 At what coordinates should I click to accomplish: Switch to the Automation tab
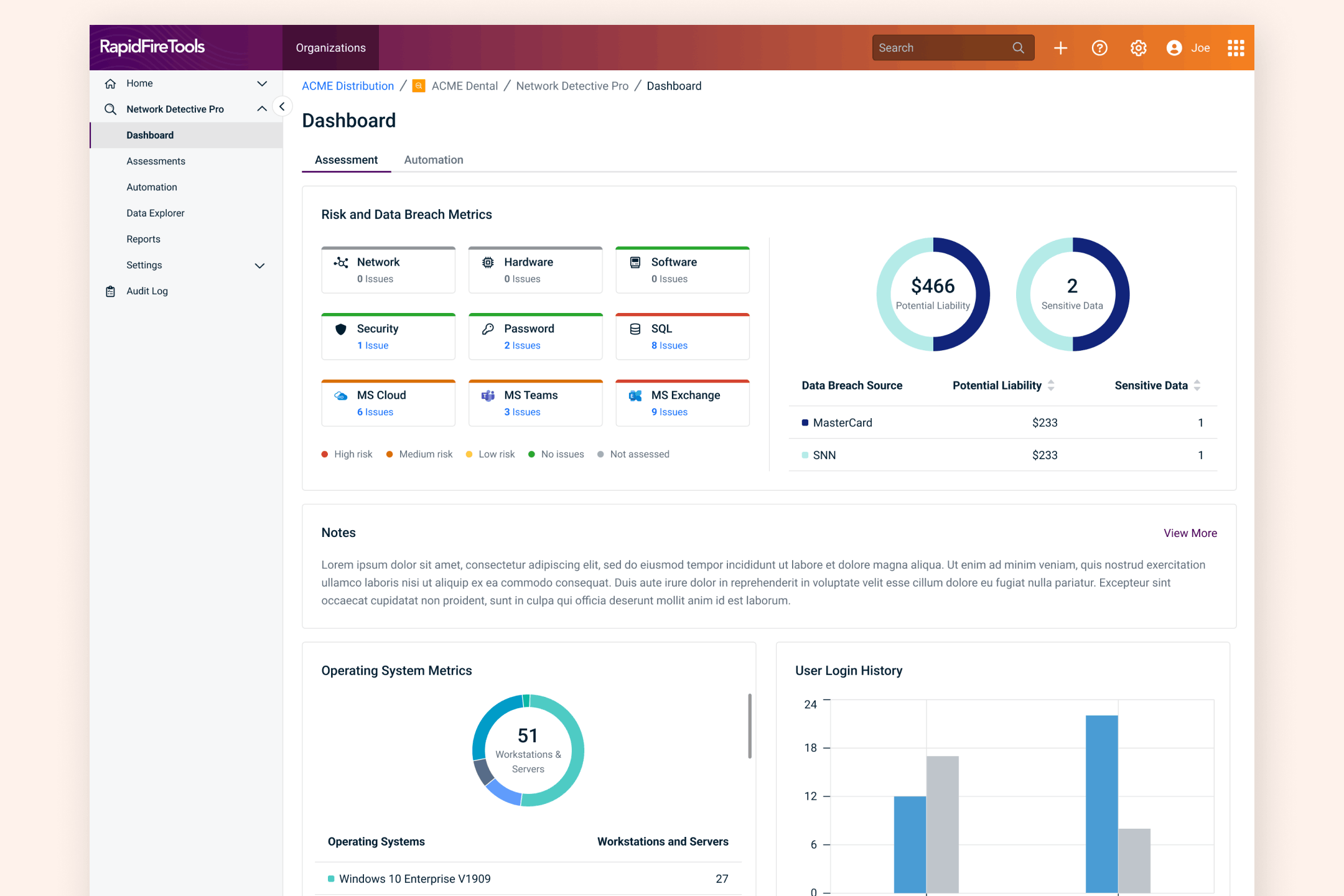coord(433,160)
